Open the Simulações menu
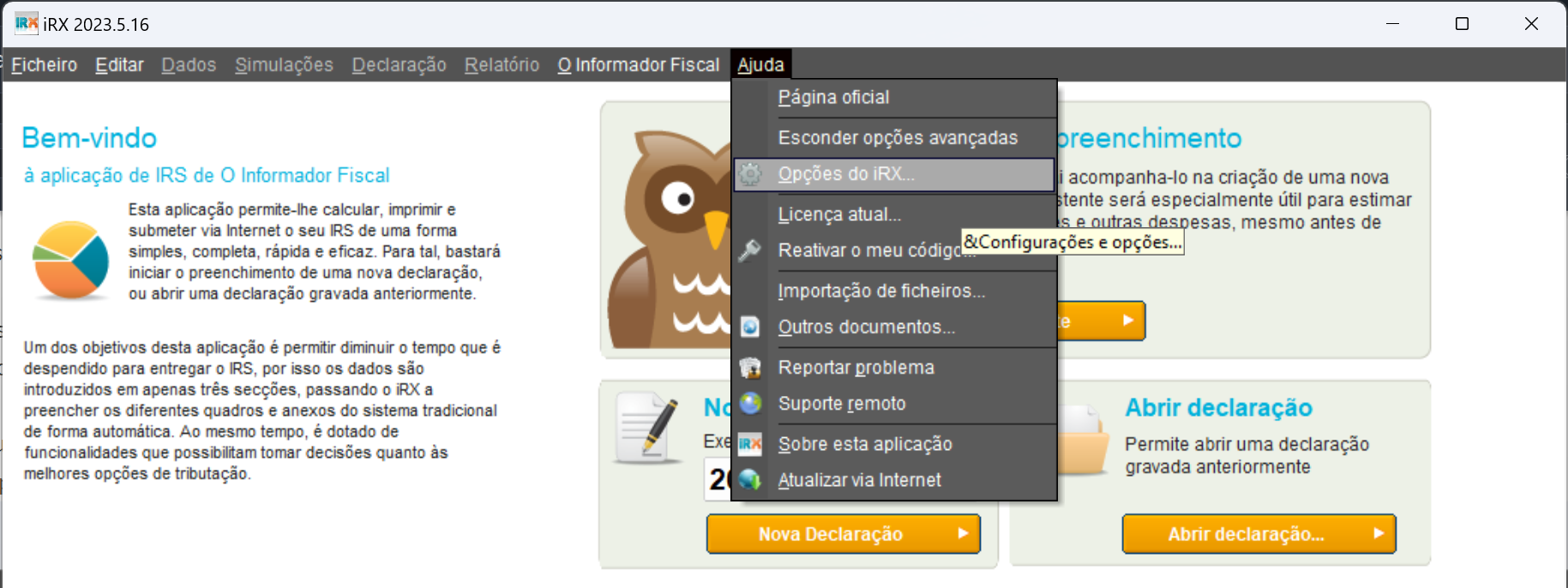Image resolution: width=1568 pixels, height=588 pixels. point(284,65)
